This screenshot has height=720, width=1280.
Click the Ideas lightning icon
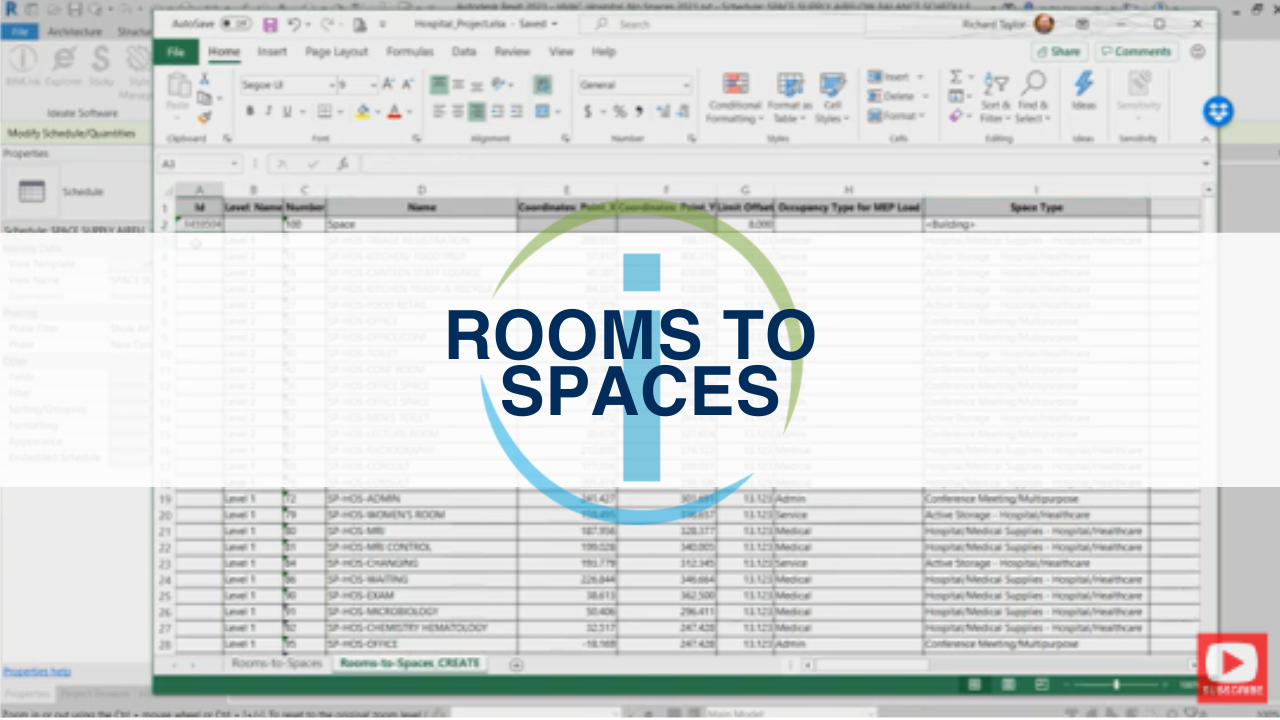click(x=1084, y=84)
